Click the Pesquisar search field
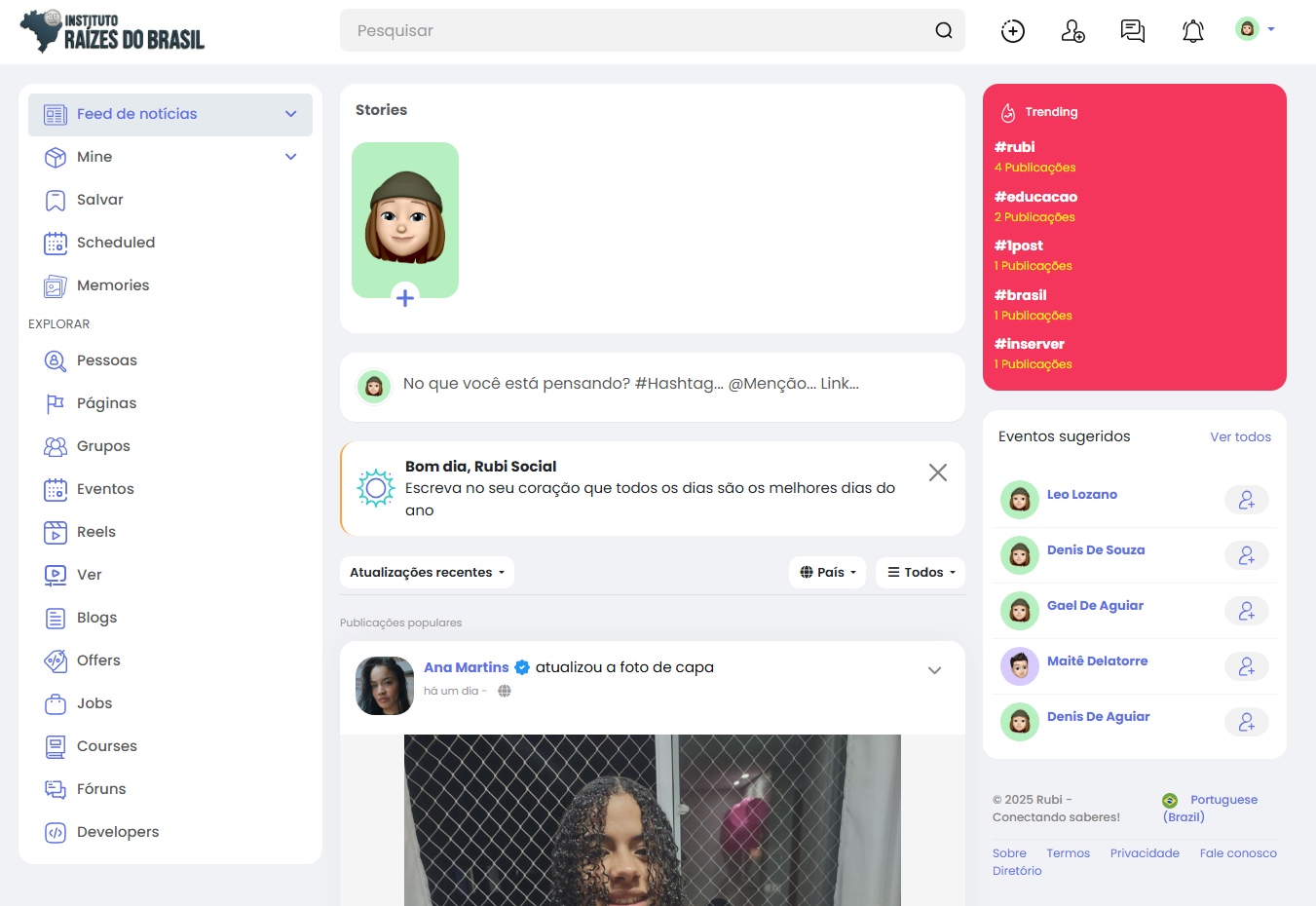 pyautogui.click(x=633, y=30)
